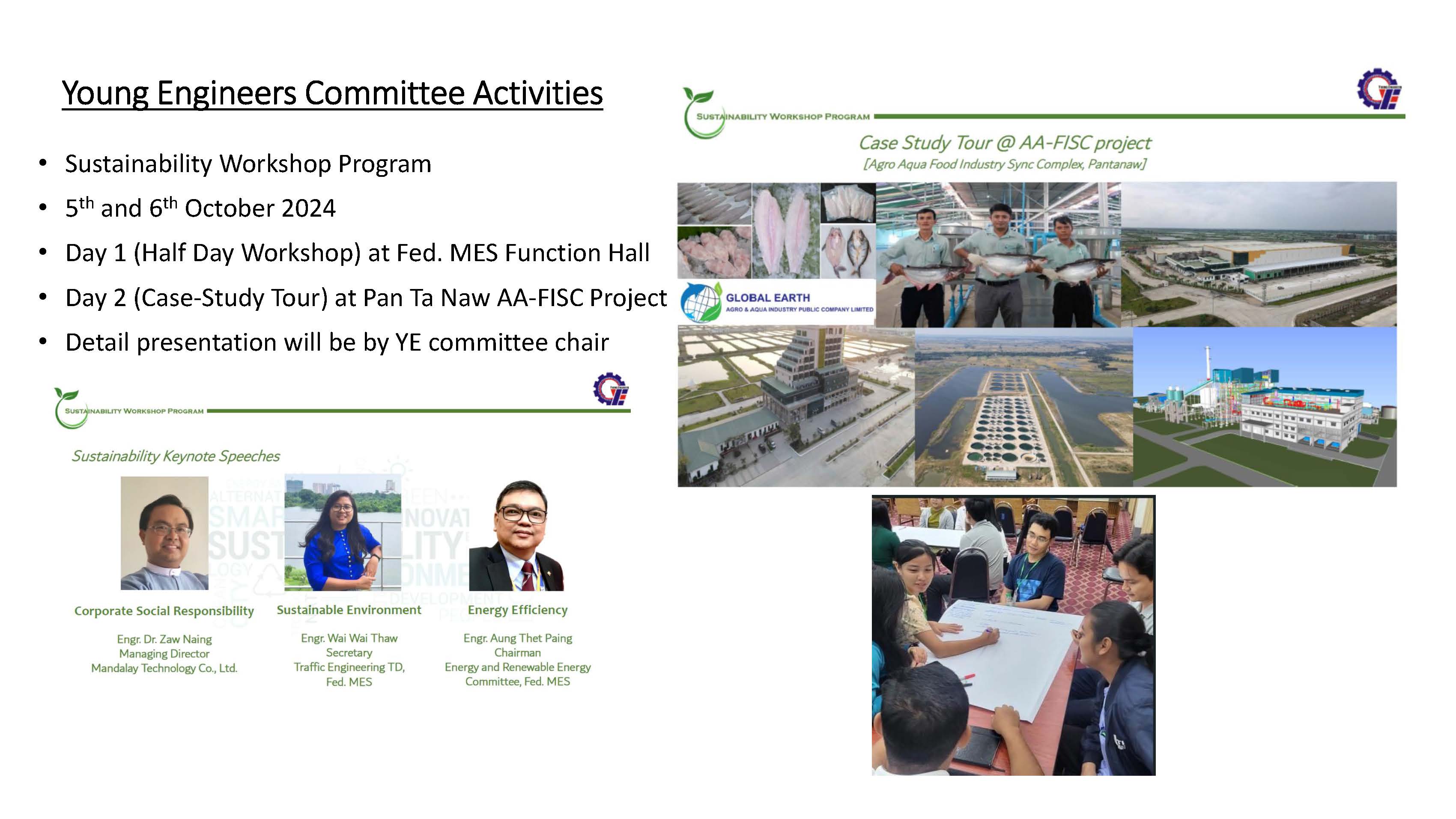Viewport: 1456px width, 819px height.
Task: Click the Corporate Social Responsibility label
Action: click(x=164, y=611)
